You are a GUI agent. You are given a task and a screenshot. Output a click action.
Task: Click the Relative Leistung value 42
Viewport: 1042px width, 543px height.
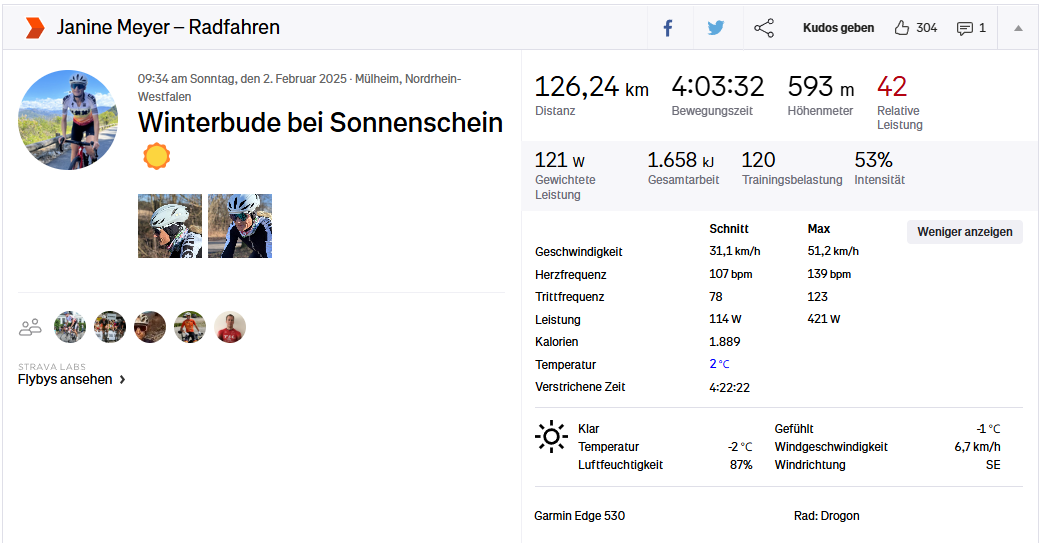coord(891,87)
